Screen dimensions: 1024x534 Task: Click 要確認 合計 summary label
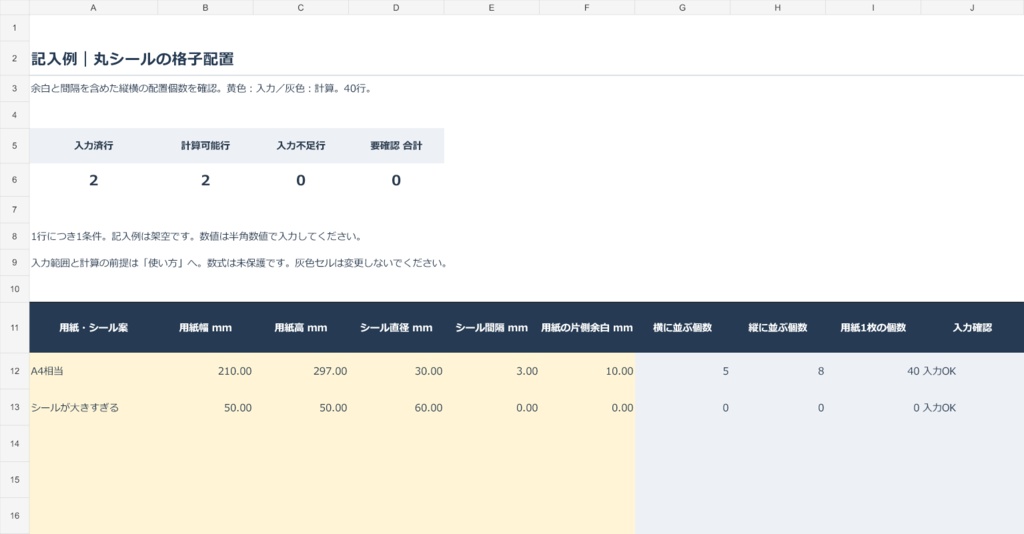(x=396, y=146)
